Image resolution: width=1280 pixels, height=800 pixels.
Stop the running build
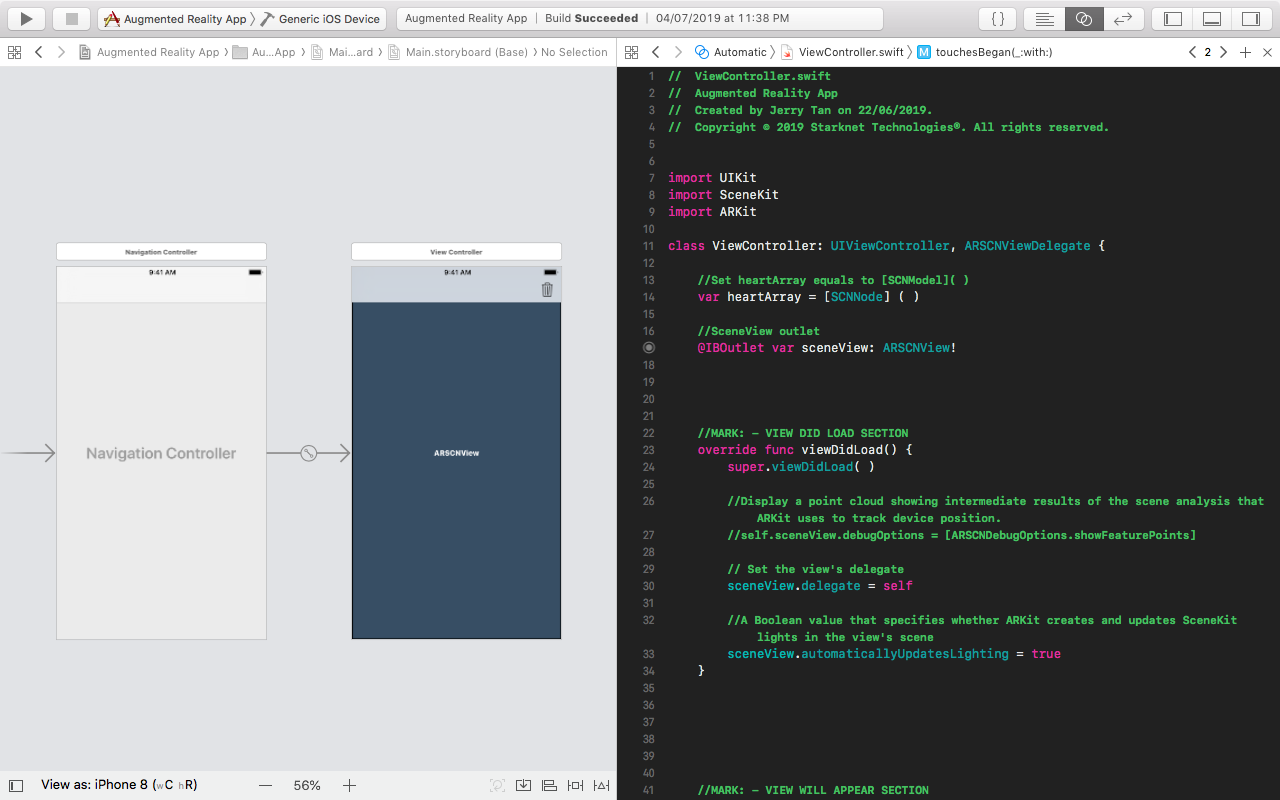pos(72,18)
